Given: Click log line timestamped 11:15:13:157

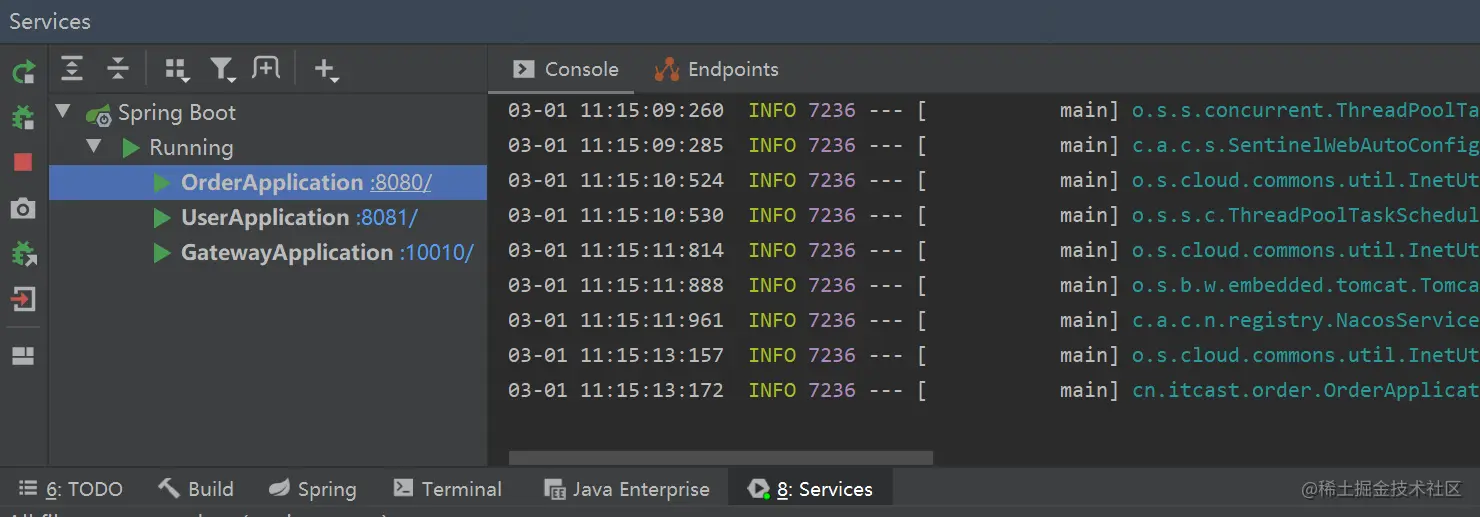Looking at the screenshot, I should 993,355.
